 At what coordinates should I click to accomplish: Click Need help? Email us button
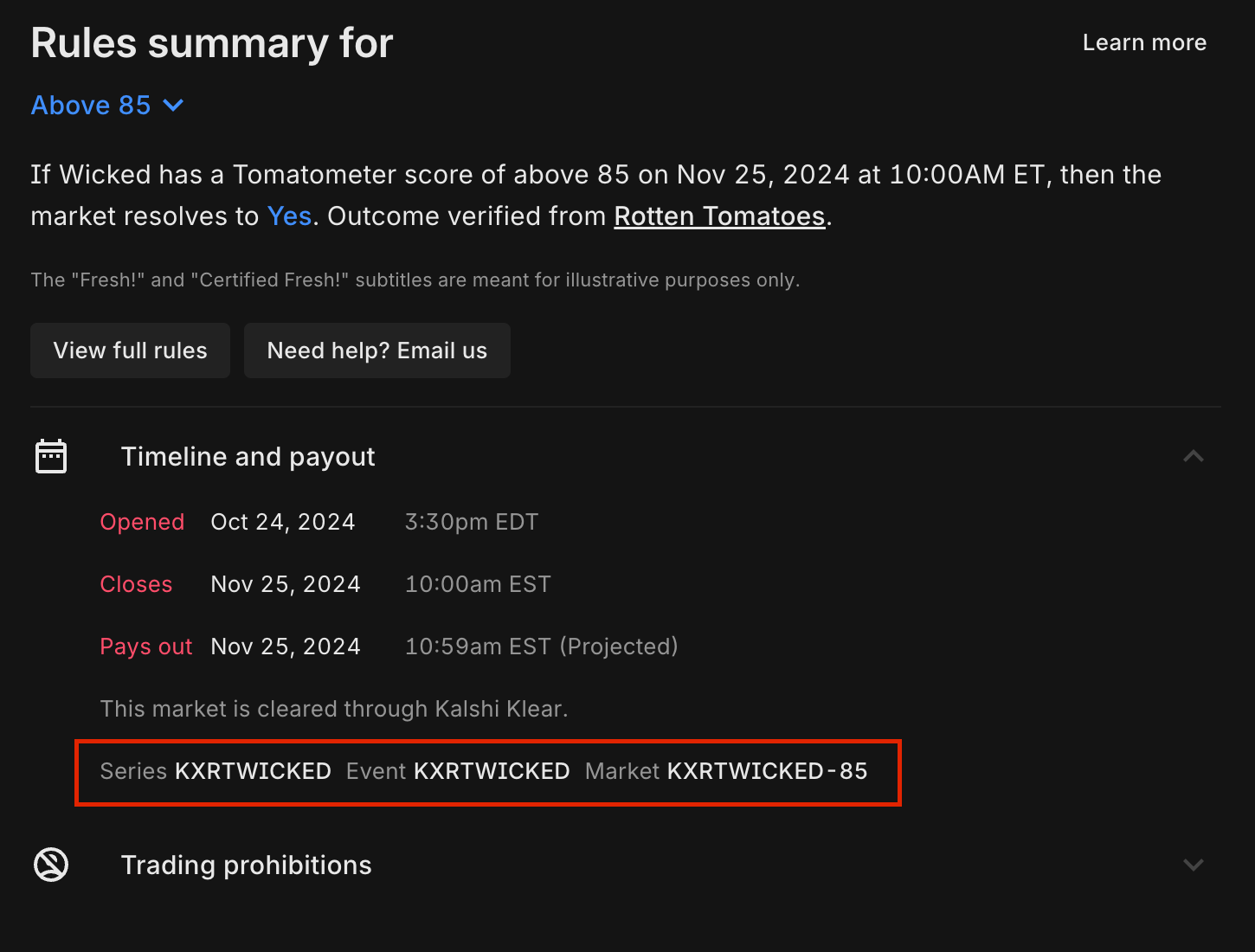click(x=377, y=351)
